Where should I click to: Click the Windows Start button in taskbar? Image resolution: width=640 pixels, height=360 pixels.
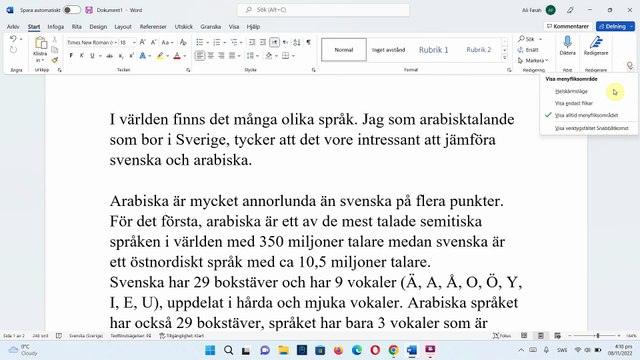210,350
